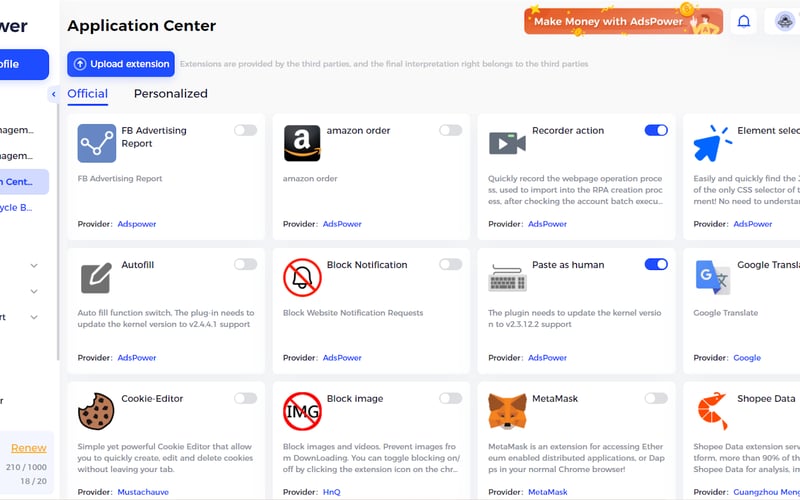800x500 pixels.
Task: Open the second management sidebar item
Action: click(x=17, y=156)
